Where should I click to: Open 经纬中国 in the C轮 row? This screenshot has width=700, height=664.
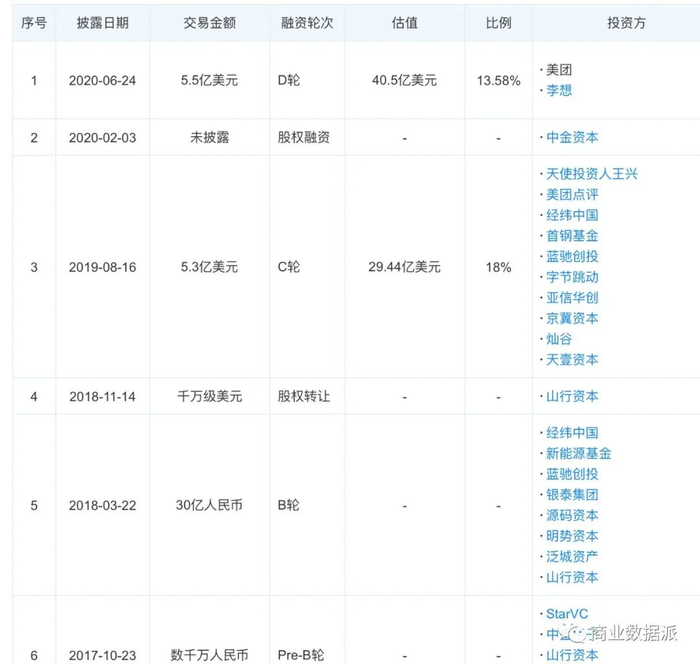coord(572,215)
